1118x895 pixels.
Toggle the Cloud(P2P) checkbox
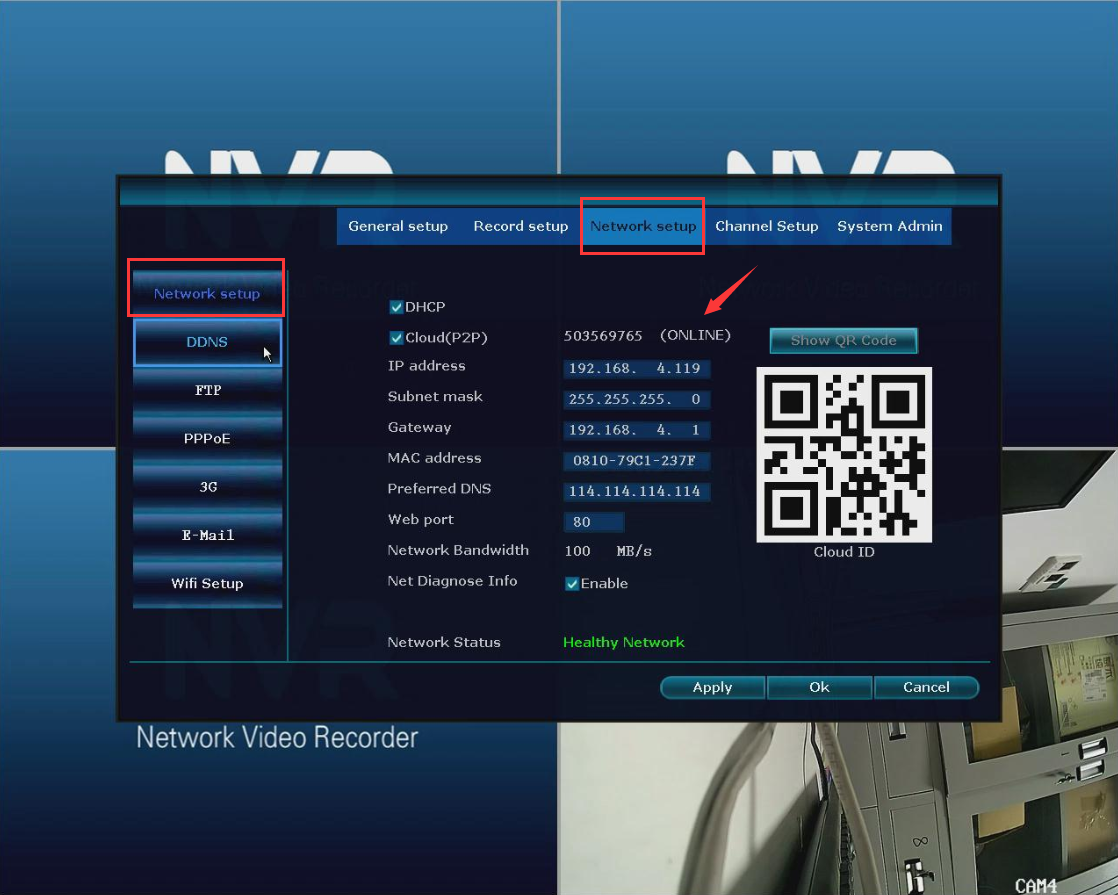[x=396, y=338]
